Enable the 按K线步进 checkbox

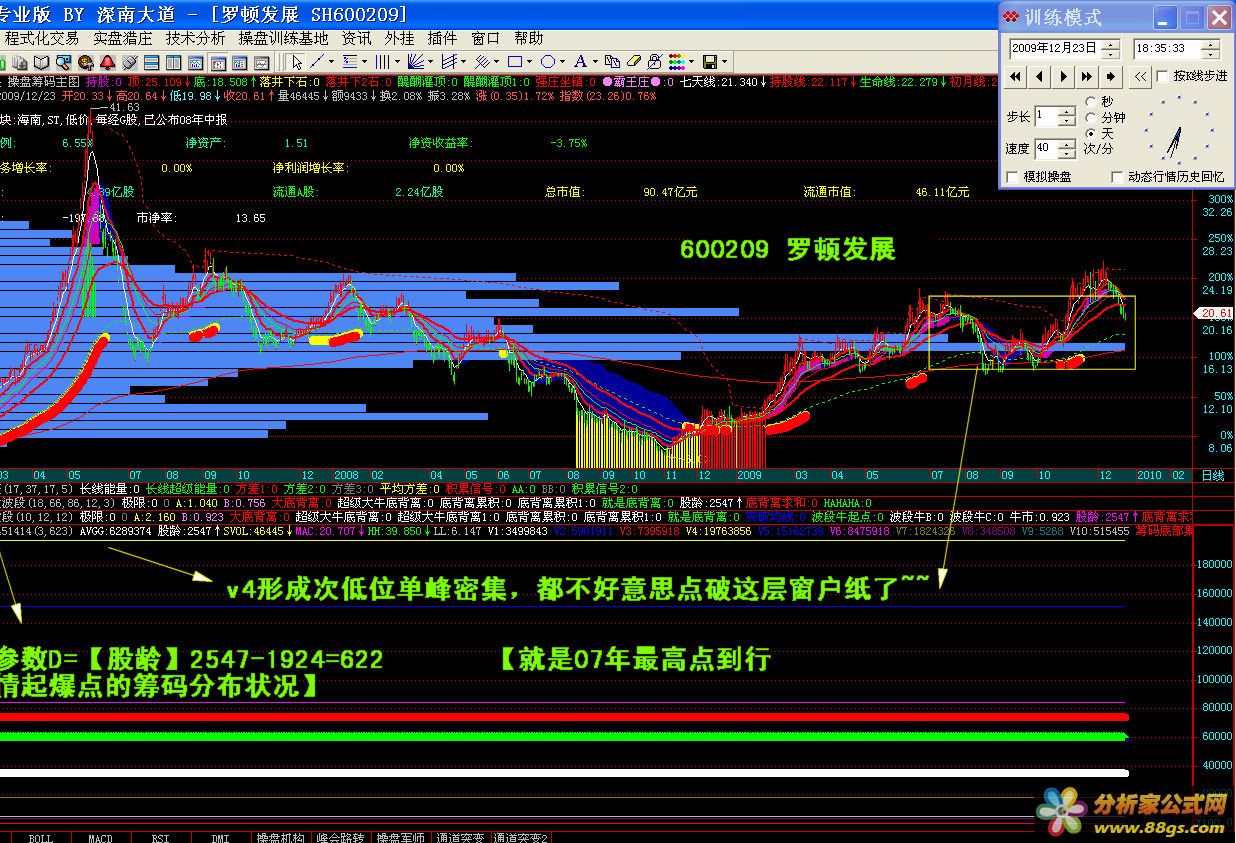click(1162, 76)
